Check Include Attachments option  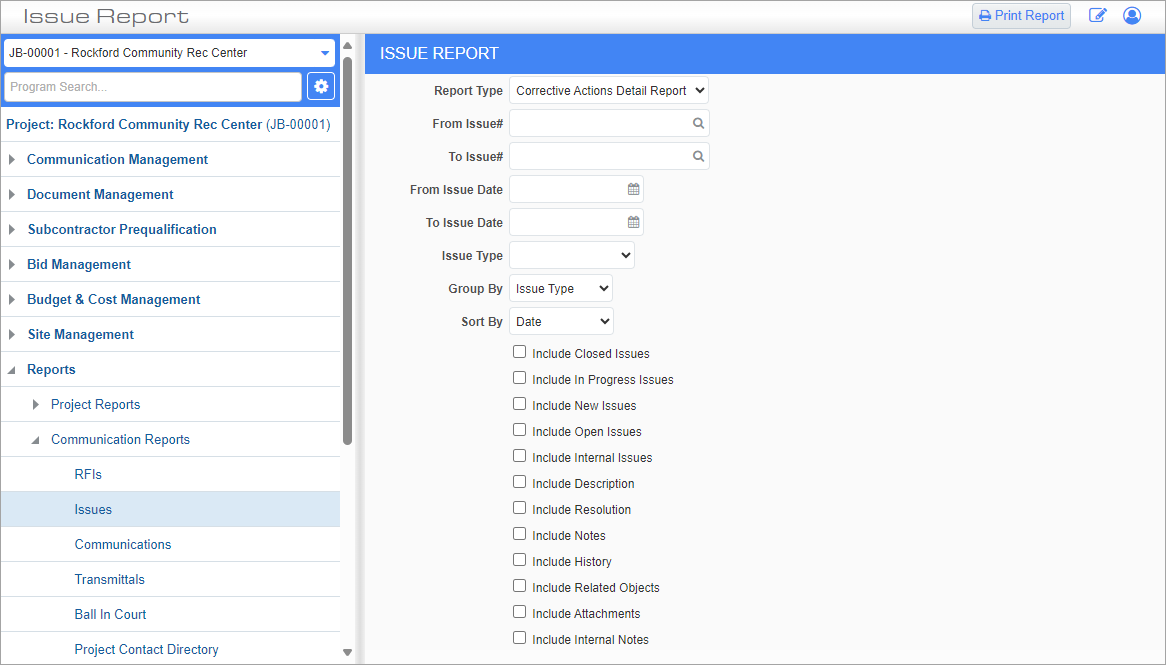(x=519, y=611)
